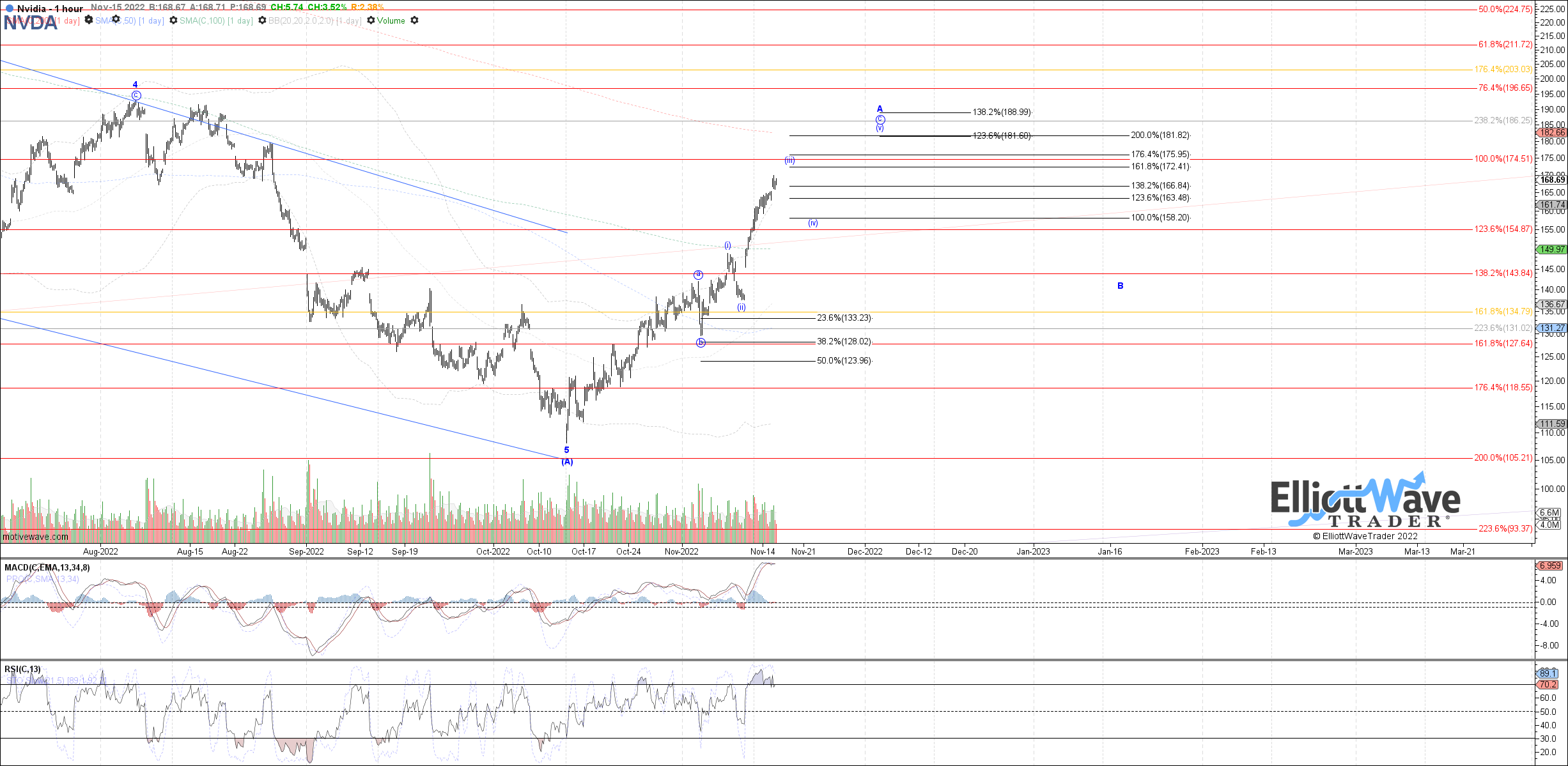This screenshot has width=1568, height=766.
Task: Select the 61.8%(211.72) Fibonacci label
Action: [1505, 44]
